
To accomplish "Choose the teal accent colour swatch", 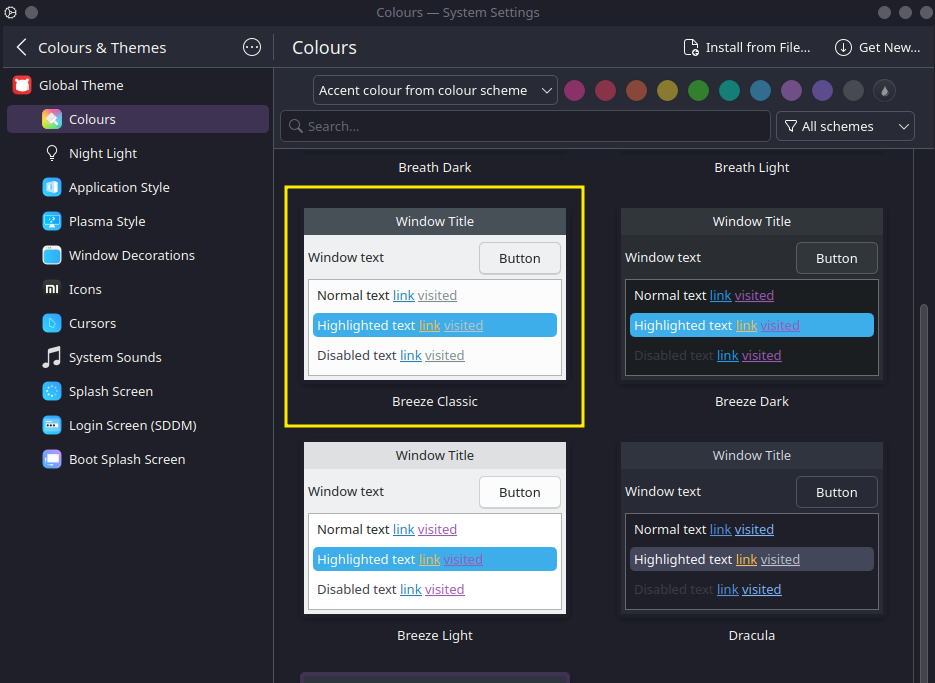I will (x=729, y=90).
